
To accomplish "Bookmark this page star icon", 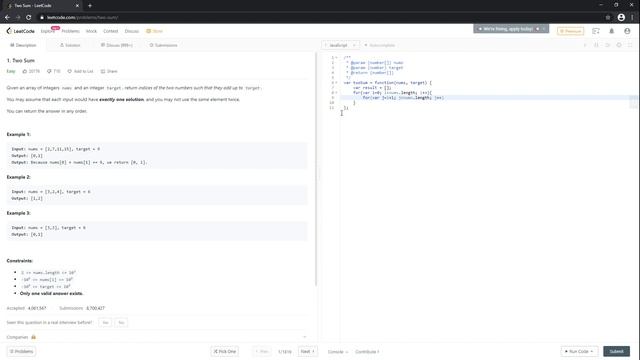I will pyautogui.click(x=608, y=18).
